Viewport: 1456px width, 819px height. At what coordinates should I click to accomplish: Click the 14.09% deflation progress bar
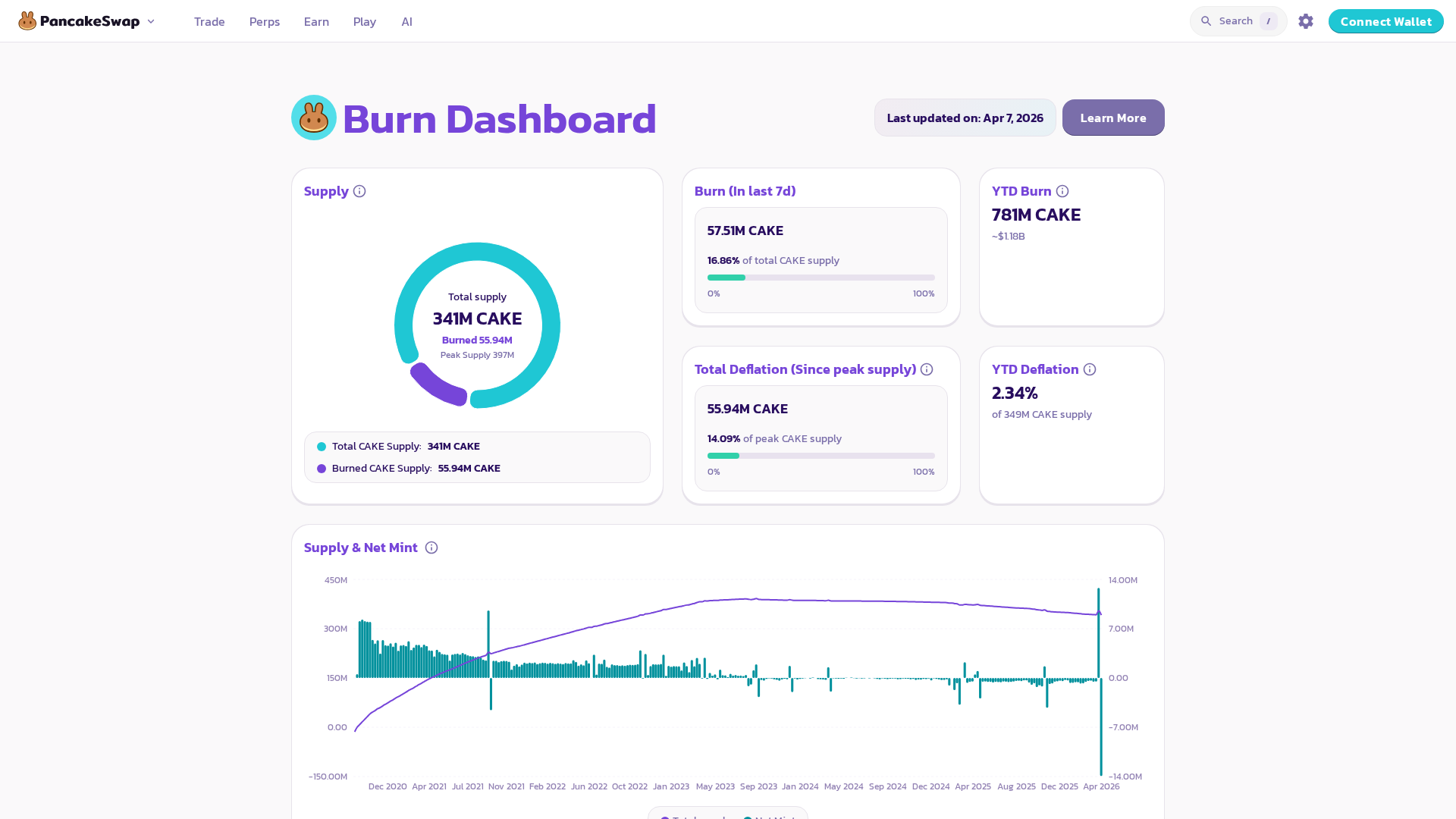[x=821, y=456]
